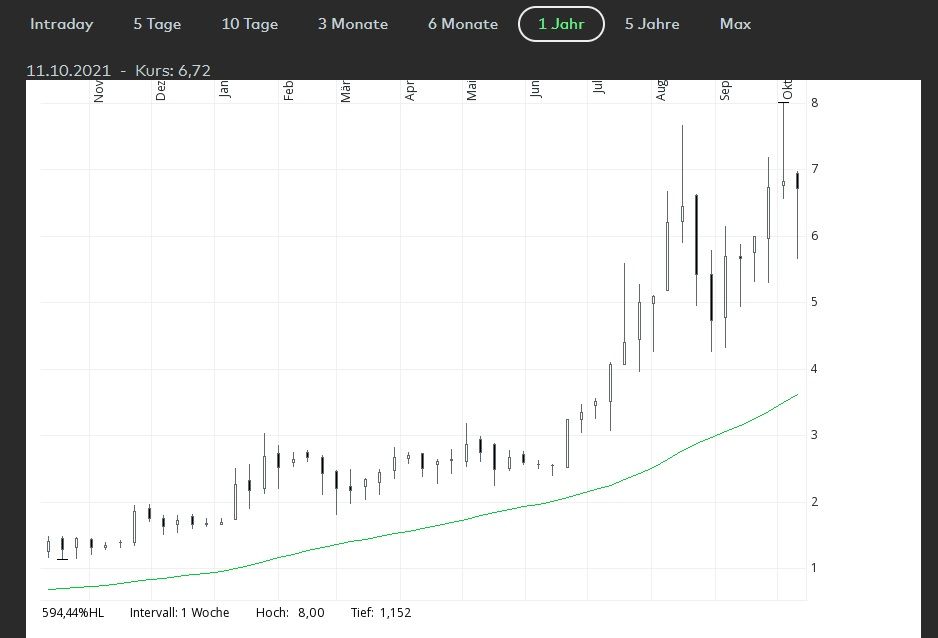Click right end of green average line
This screenshot has width=938, height=638.
coord(797,395)
